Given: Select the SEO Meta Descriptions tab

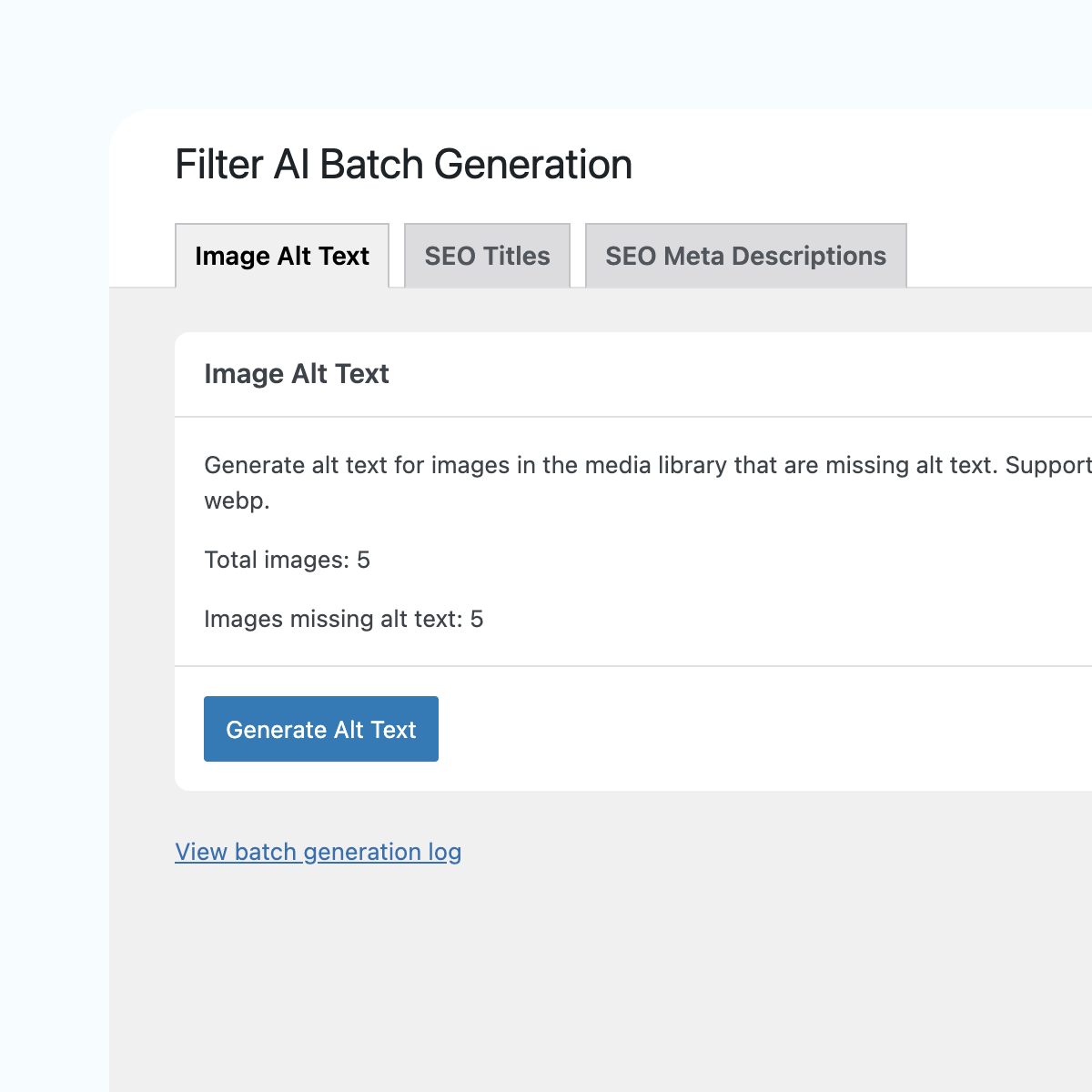Looking at the screenshot, I should pyautogui.click(x=745, y=256).
